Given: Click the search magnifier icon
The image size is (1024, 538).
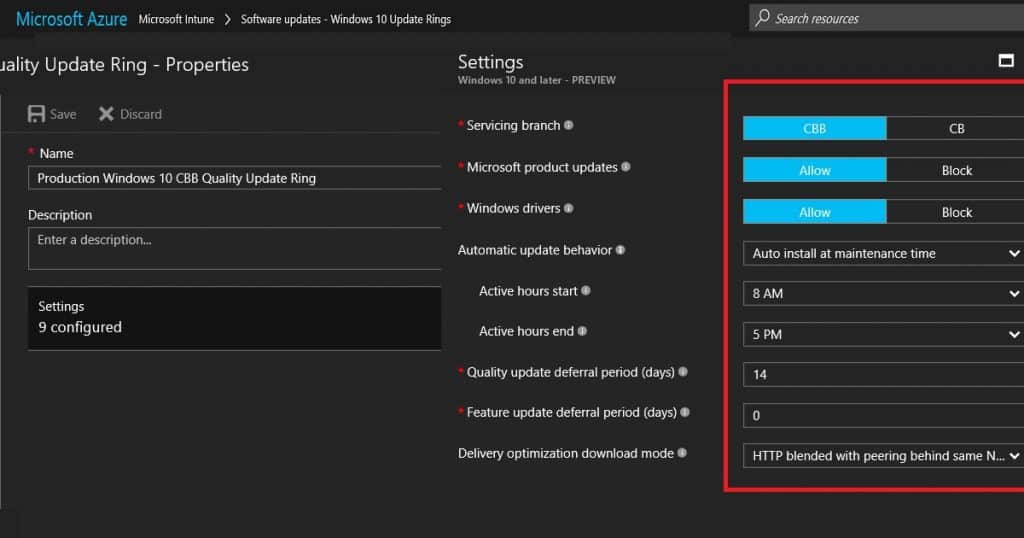Looking at the screenshot, I should pos(762,18).
